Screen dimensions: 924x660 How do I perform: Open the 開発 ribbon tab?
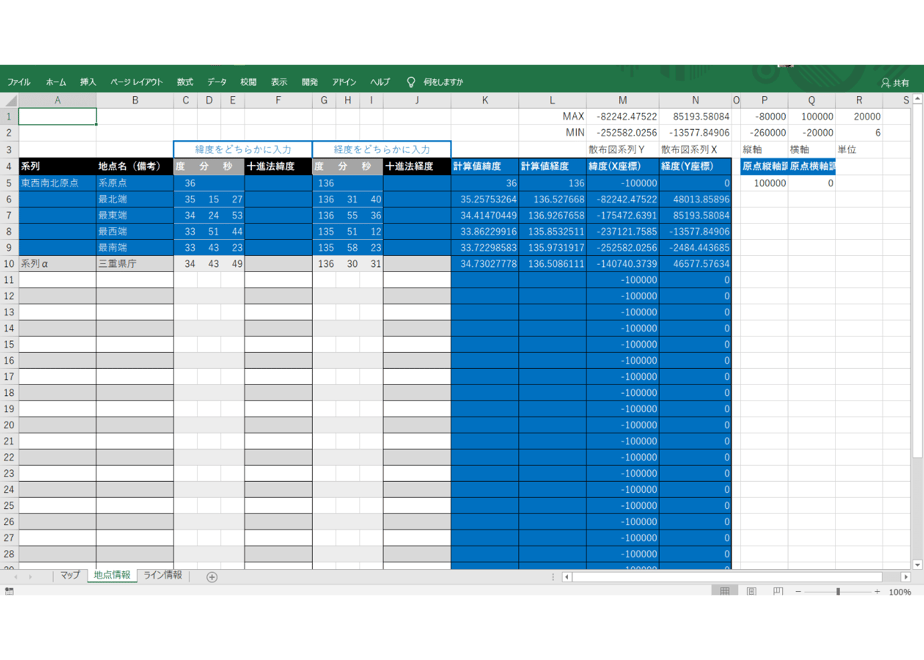pos(309,82)
